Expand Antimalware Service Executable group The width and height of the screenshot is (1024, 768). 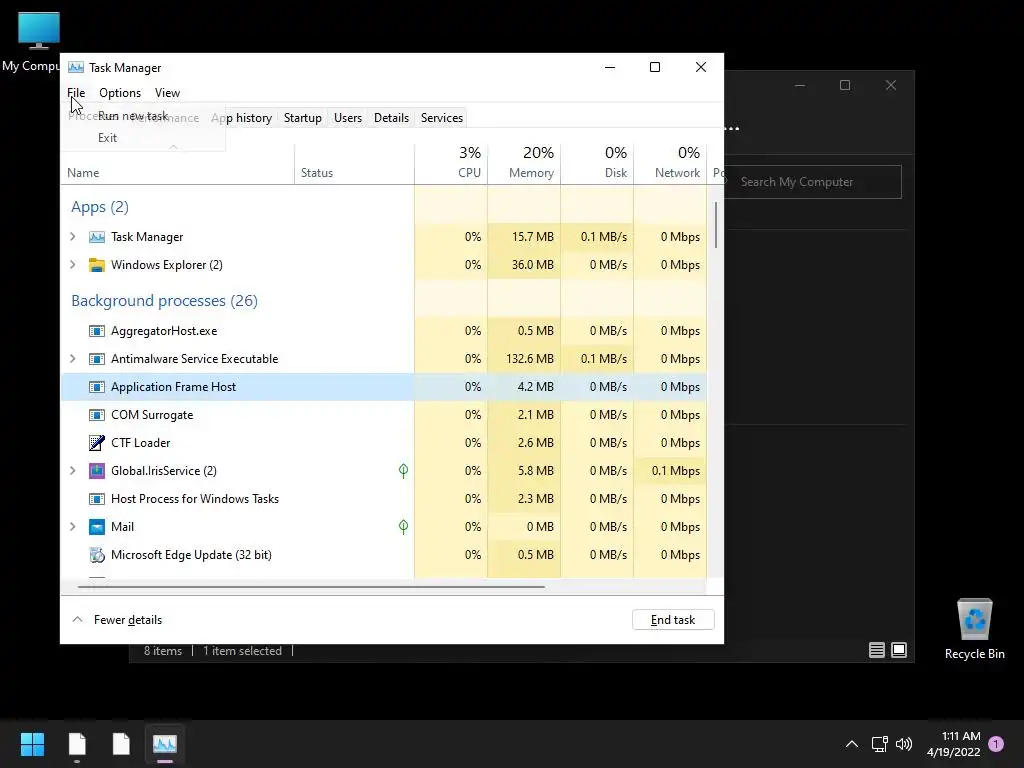[x=72, y=359]
